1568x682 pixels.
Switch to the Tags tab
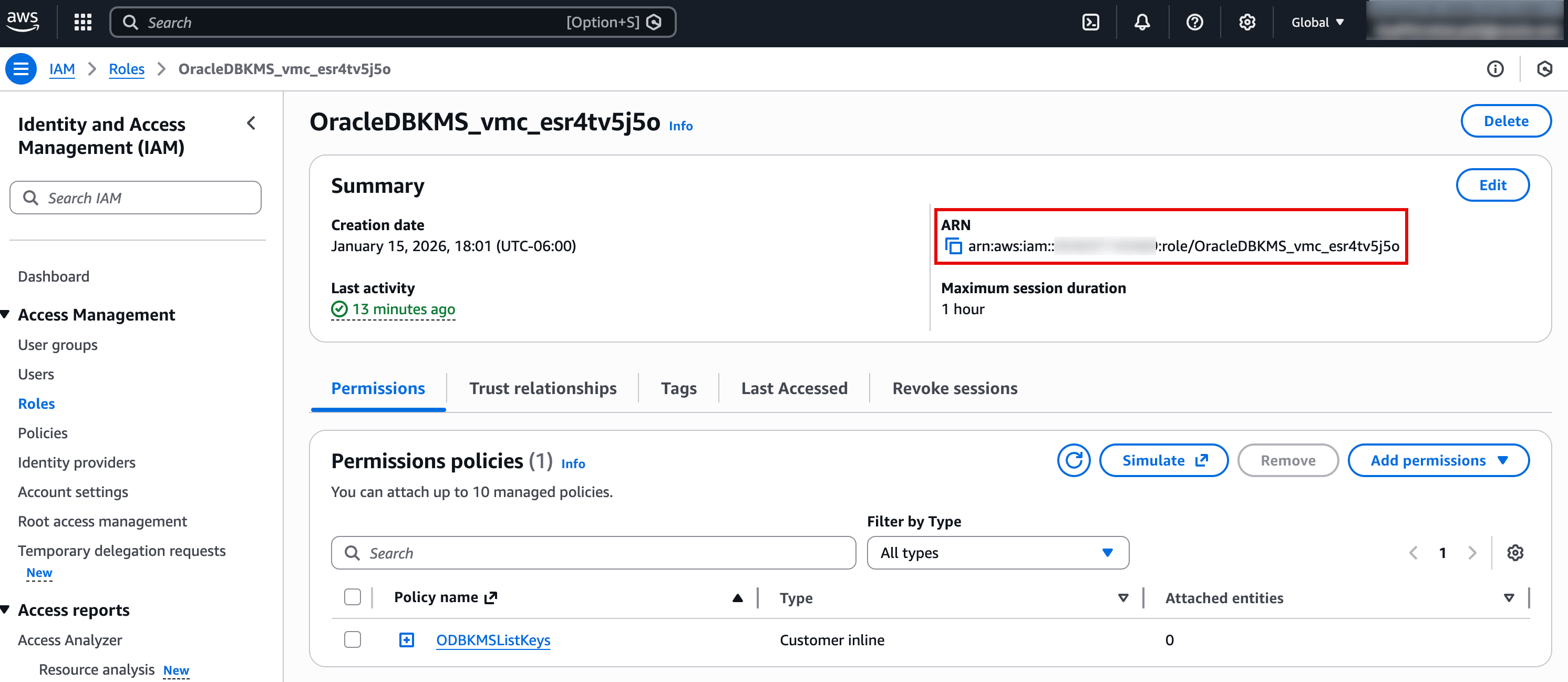pyautogui.click(x=679, y=388)
